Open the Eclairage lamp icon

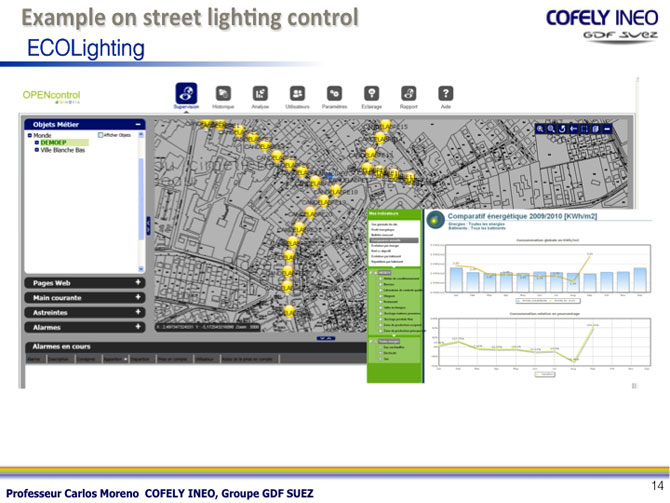pos(371,93)
